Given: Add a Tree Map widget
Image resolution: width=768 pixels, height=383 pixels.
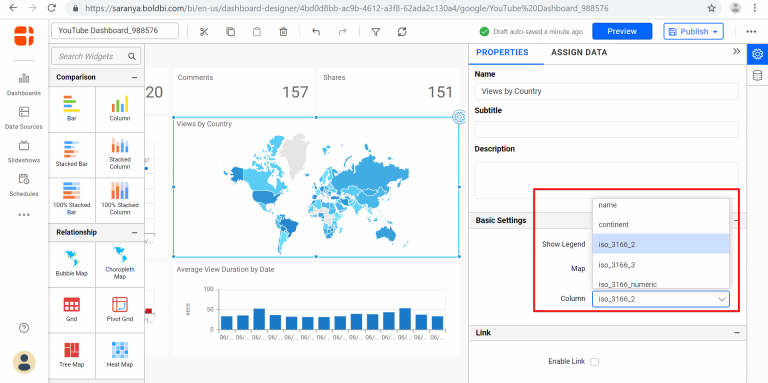Looking at the screenshot, I should pyautogui.click(x=72, y=356).
